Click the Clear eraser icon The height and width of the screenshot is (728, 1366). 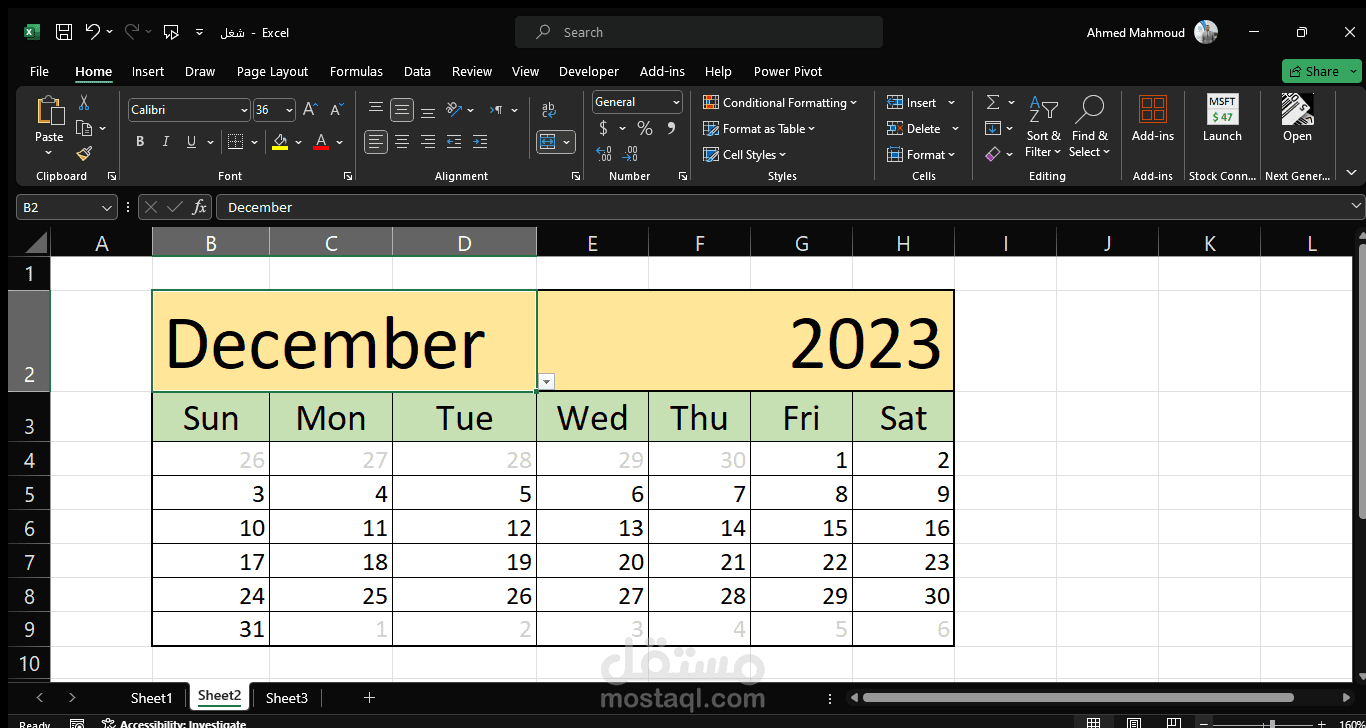point(993,154)
